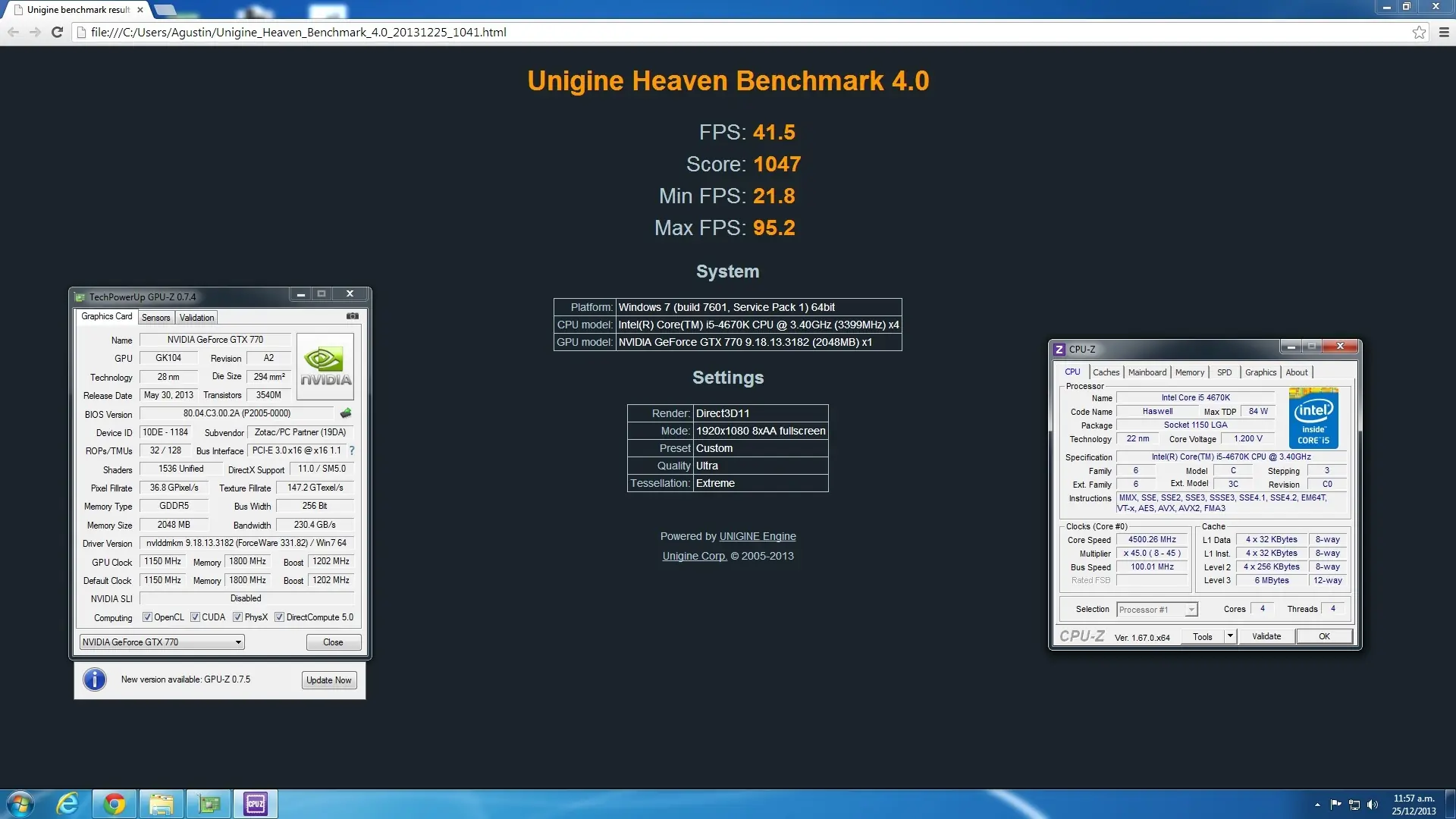Click the Subvendor value Zotac/PC Partner (19DA)
This screenshot has height=819, width=1456.
(300, 432)
